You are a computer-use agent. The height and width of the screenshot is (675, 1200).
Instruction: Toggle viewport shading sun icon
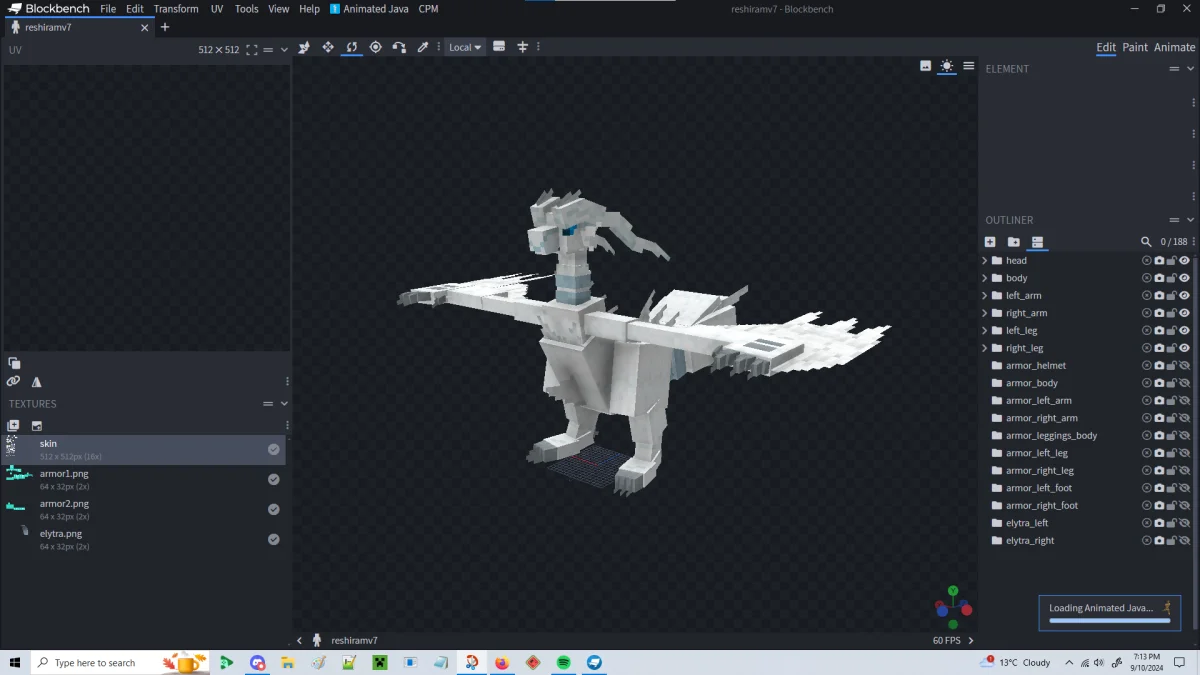tap(946, 66)
